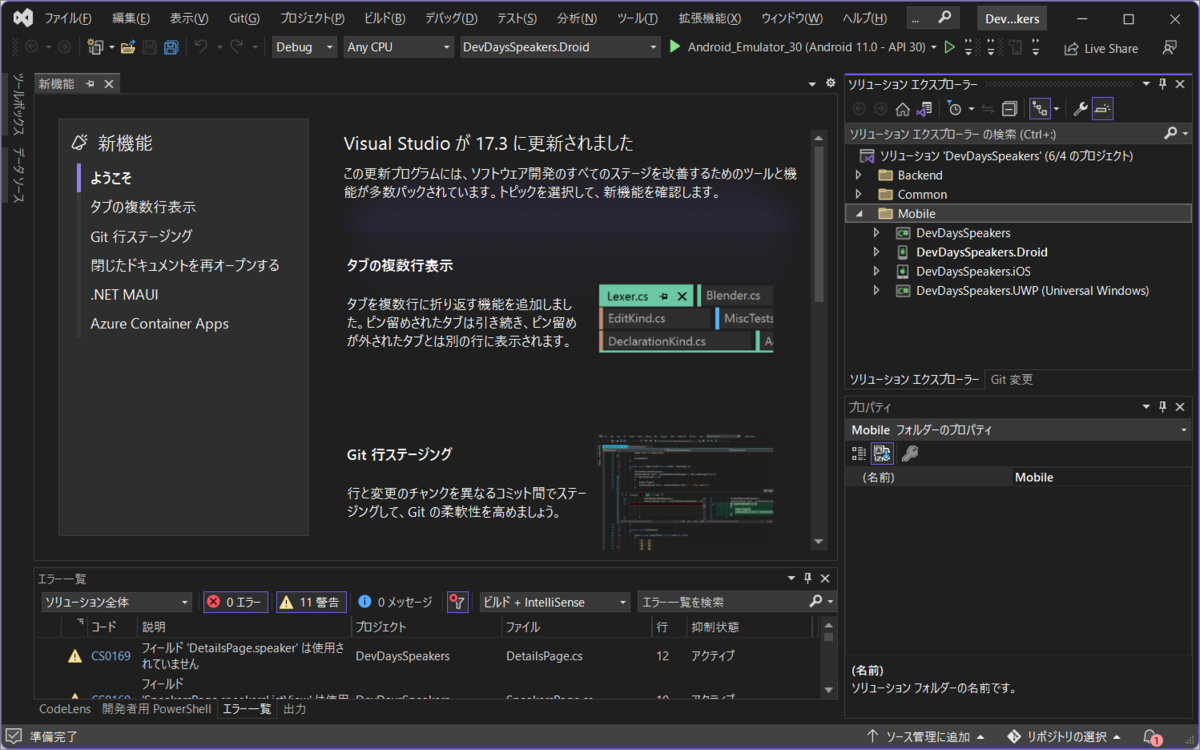Open the Any CPU platform dropdown

tap(398, 47)
